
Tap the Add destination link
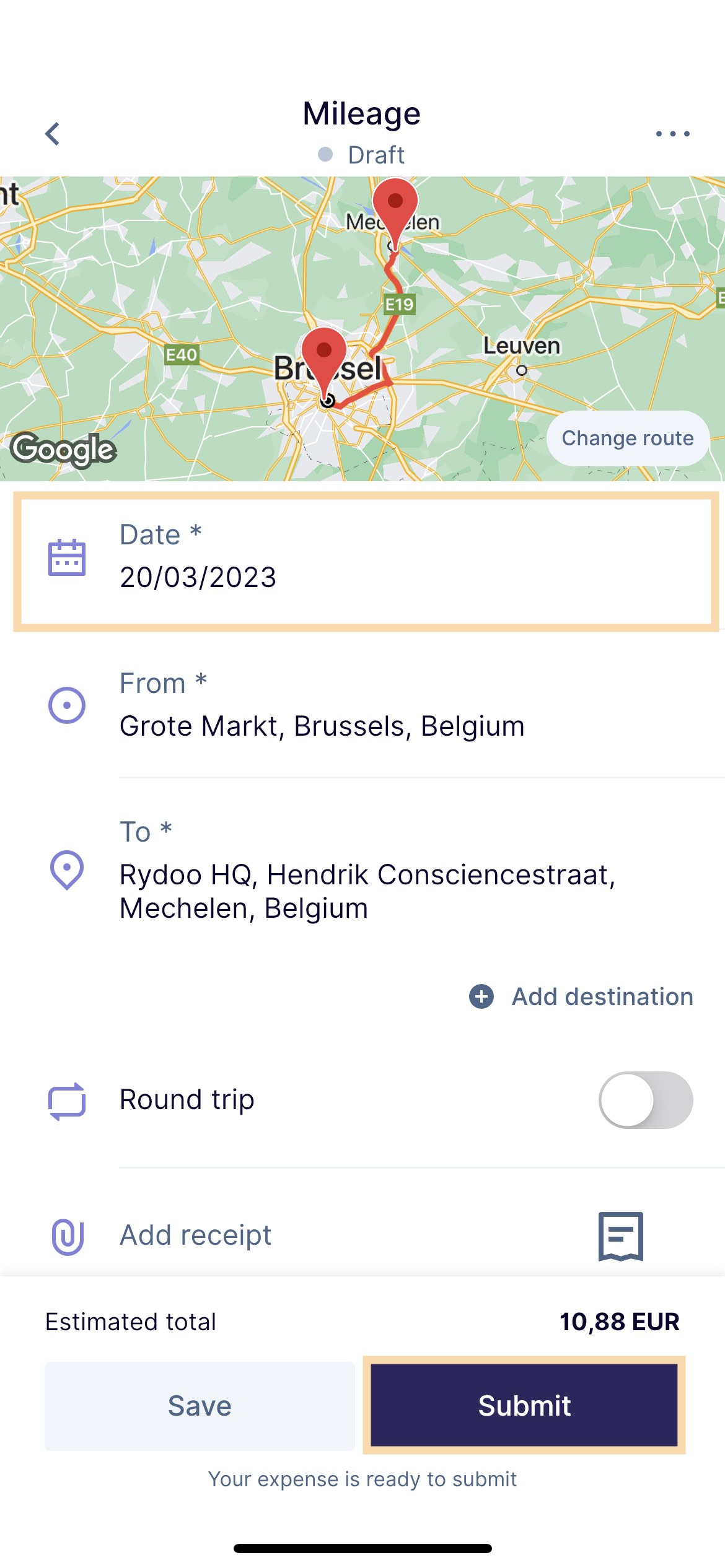602,996
